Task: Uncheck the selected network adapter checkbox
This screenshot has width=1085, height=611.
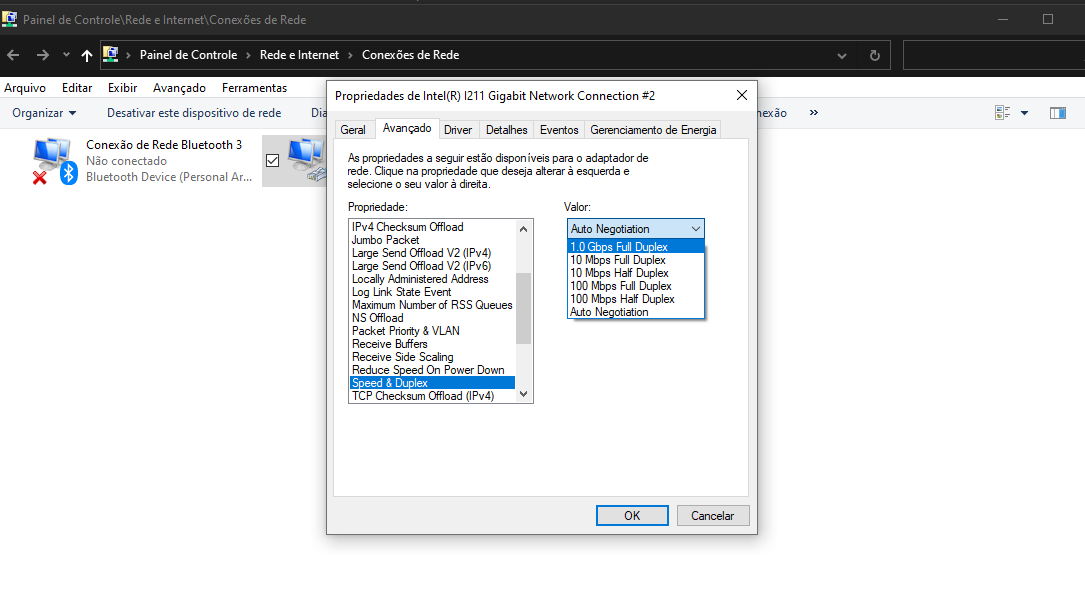Action: [273, 161]
